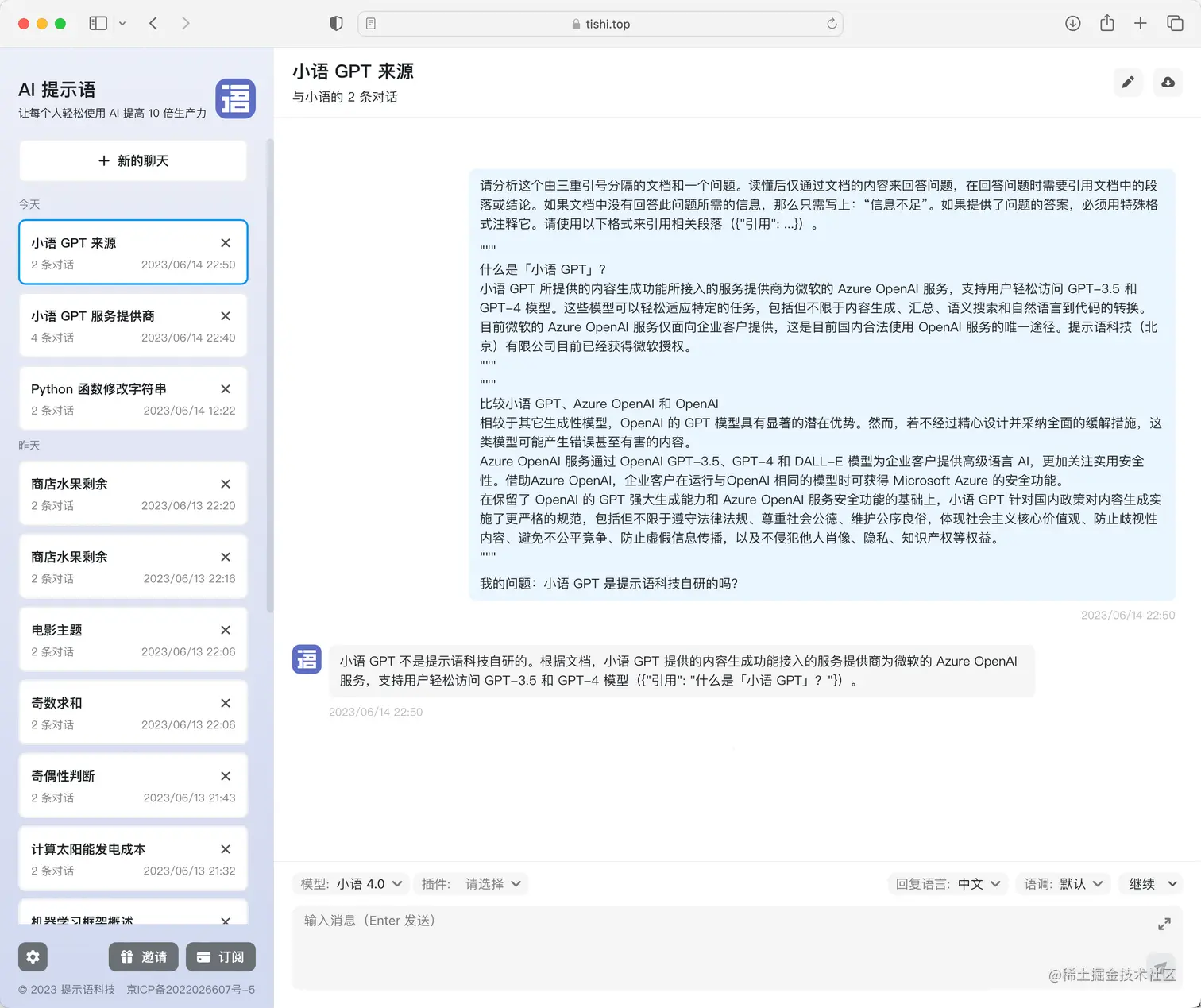Open the 插件 请选择 dropdown
The width and height of the screenshot is (1201, 1008).
coord(472,884)
